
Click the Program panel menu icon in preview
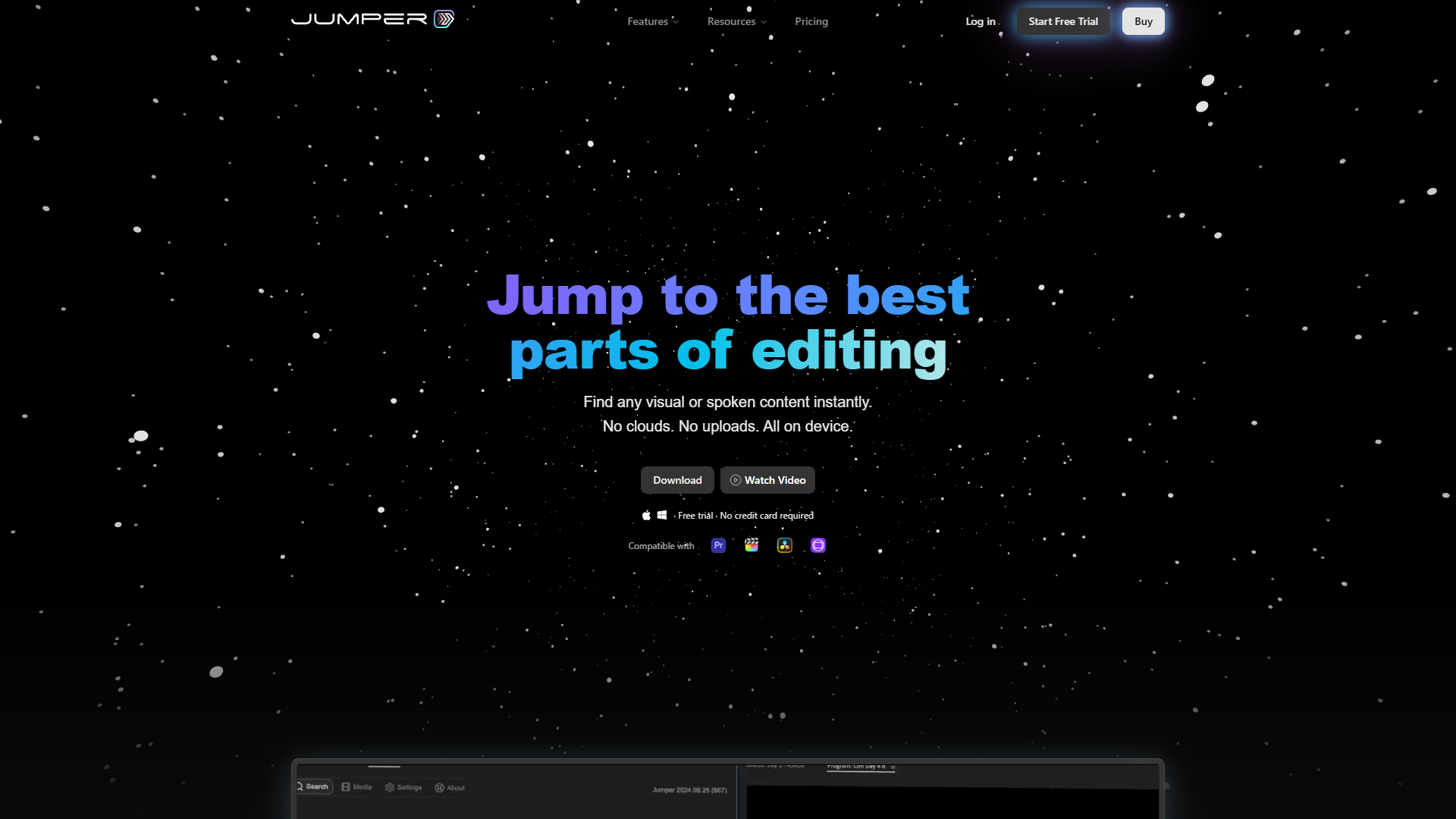893,767
